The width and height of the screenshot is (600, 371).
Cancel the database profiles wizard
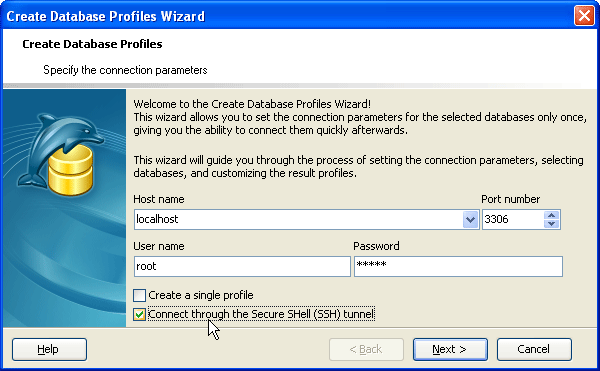pyautogui.click(x=534, y=349)
